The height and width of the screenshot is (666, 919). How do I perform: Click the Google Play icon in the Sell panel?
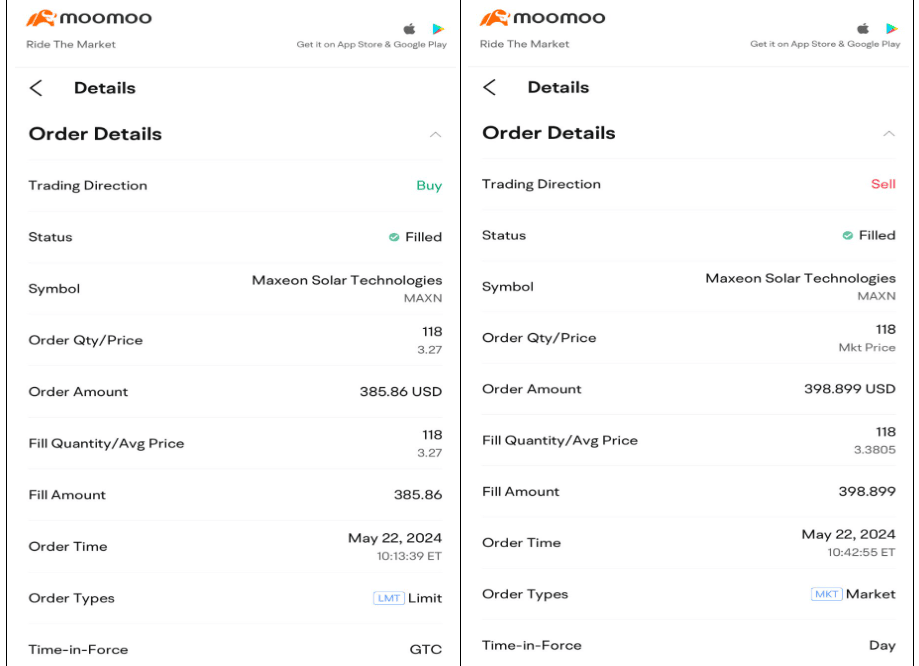pos(892,29)
